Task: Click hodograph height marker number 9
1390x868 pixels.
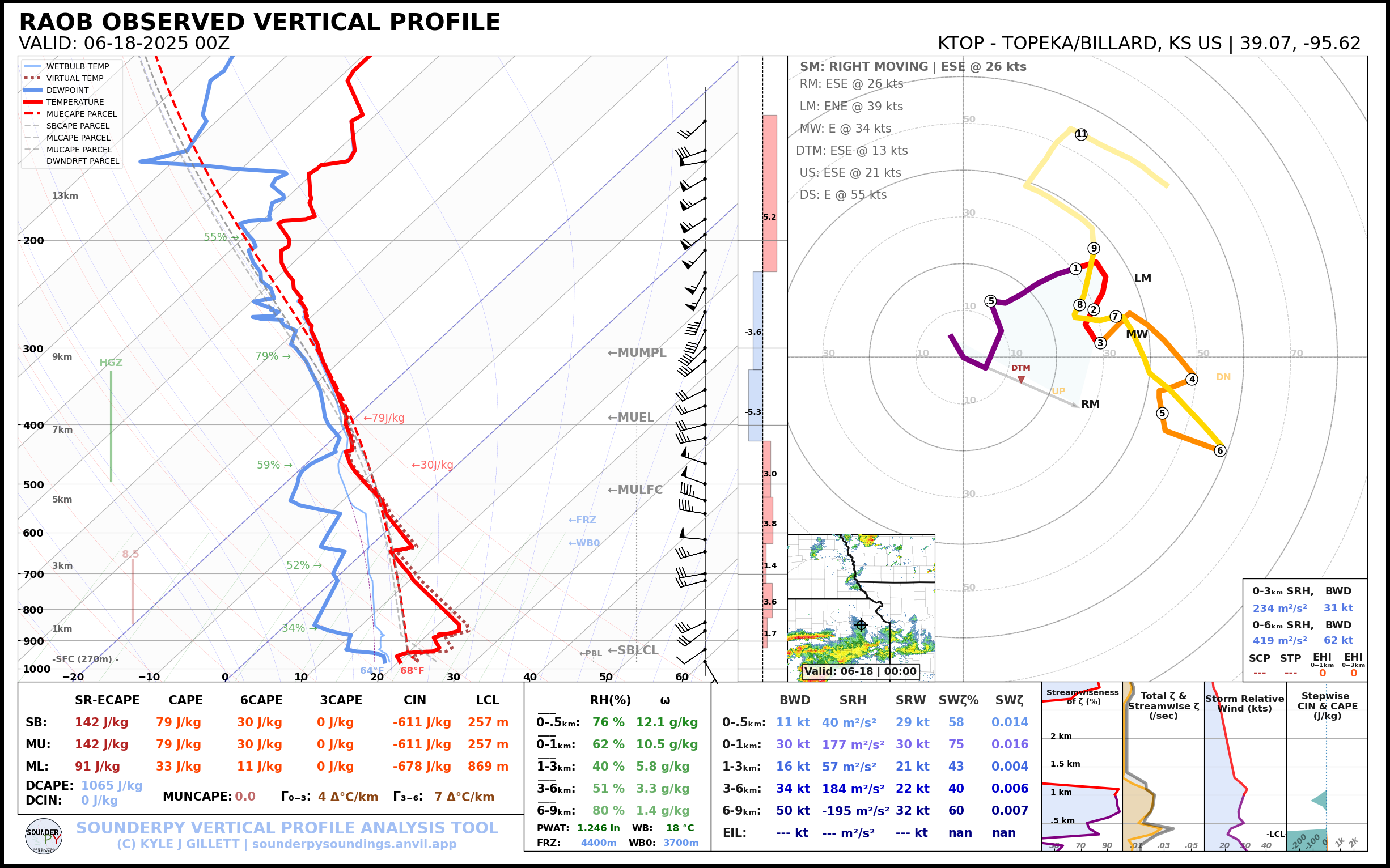Action: 1094,248
